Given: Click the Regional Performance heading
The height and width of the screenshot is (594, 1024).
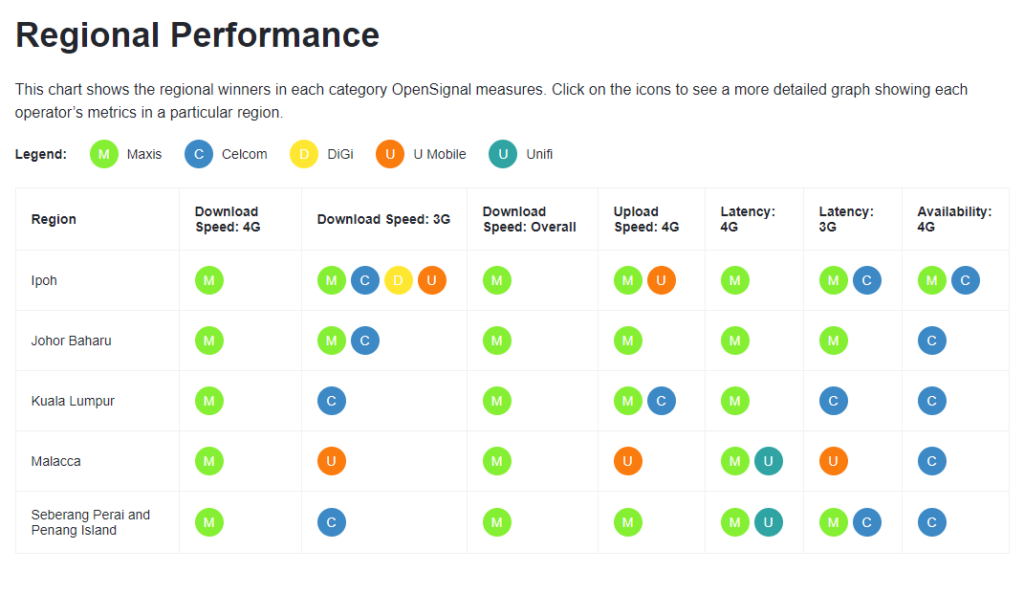Looking at the screenshot, I should (x=197, y=35).
